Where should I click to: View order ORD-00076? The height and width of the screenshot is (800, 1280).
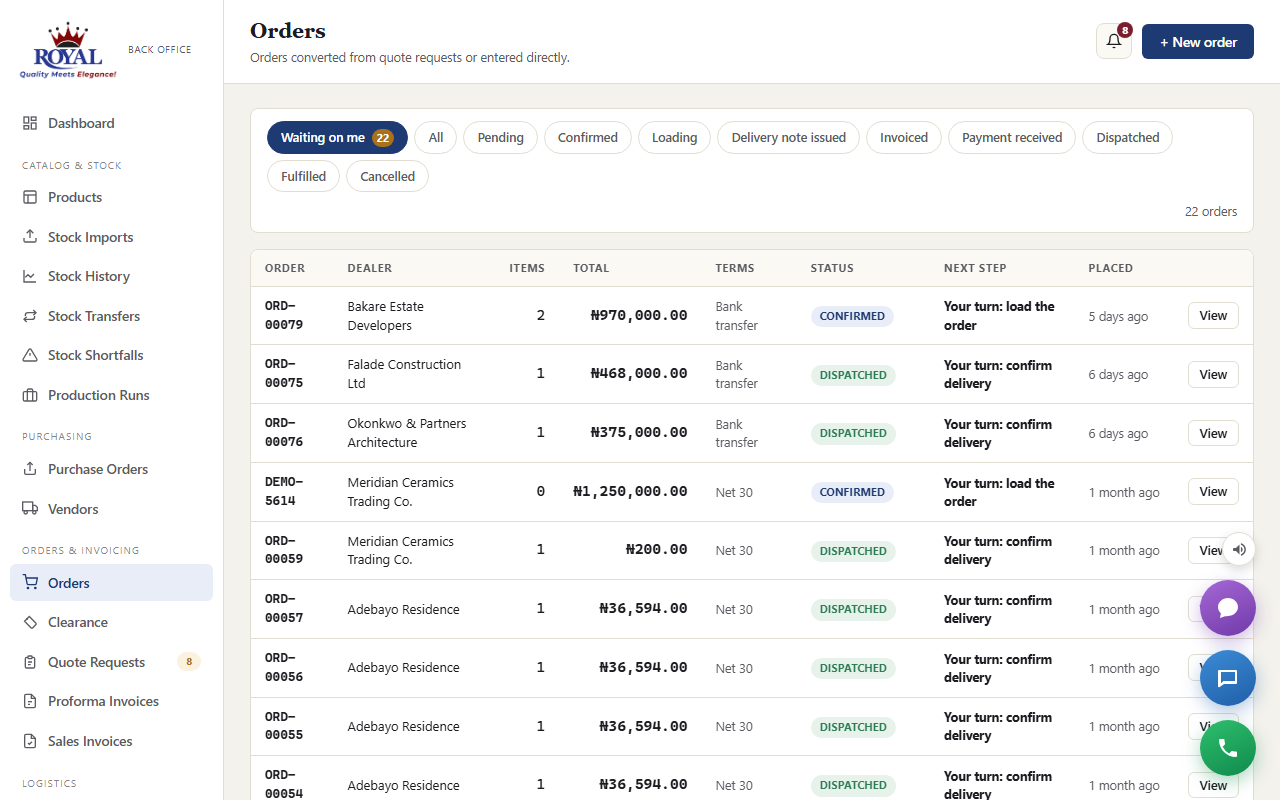coord(1213,433)
